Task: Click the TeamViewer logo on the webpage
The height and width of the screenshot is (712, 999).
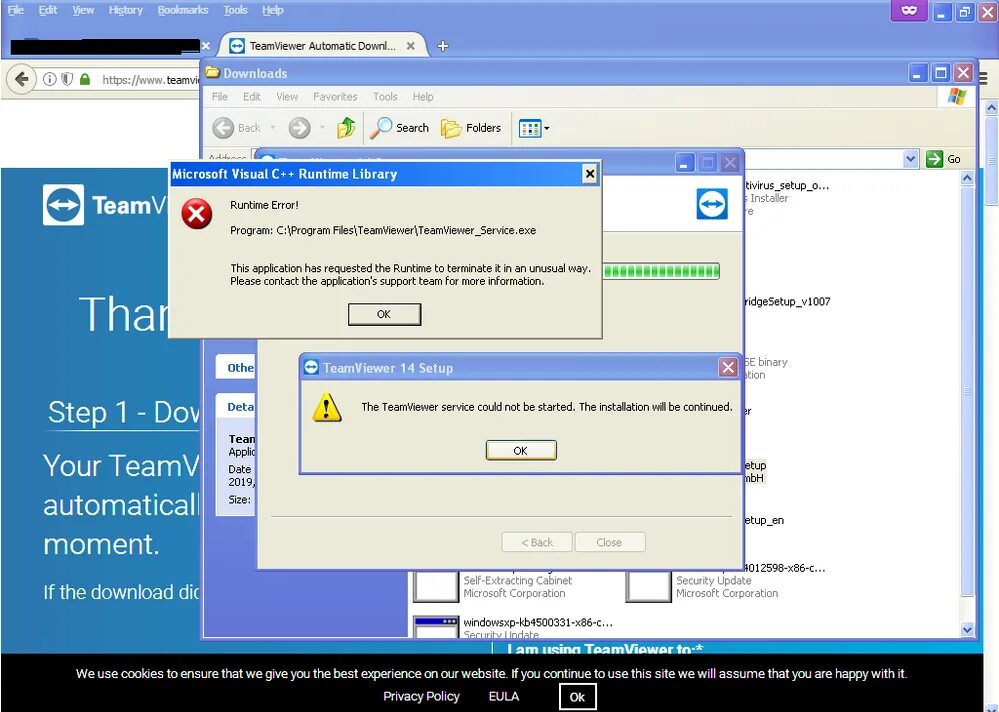Action: pyautogui.click(x=63, y=205)
